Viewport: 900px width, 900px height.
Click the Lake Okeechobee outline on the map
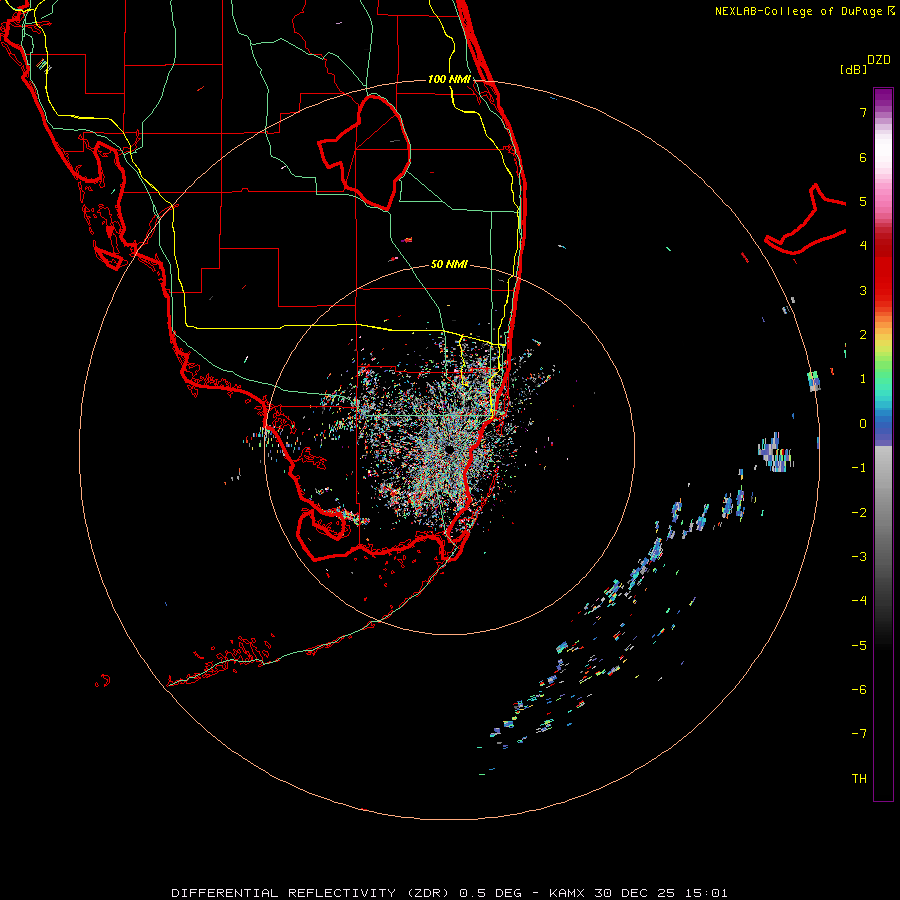[x=364, y=152]
